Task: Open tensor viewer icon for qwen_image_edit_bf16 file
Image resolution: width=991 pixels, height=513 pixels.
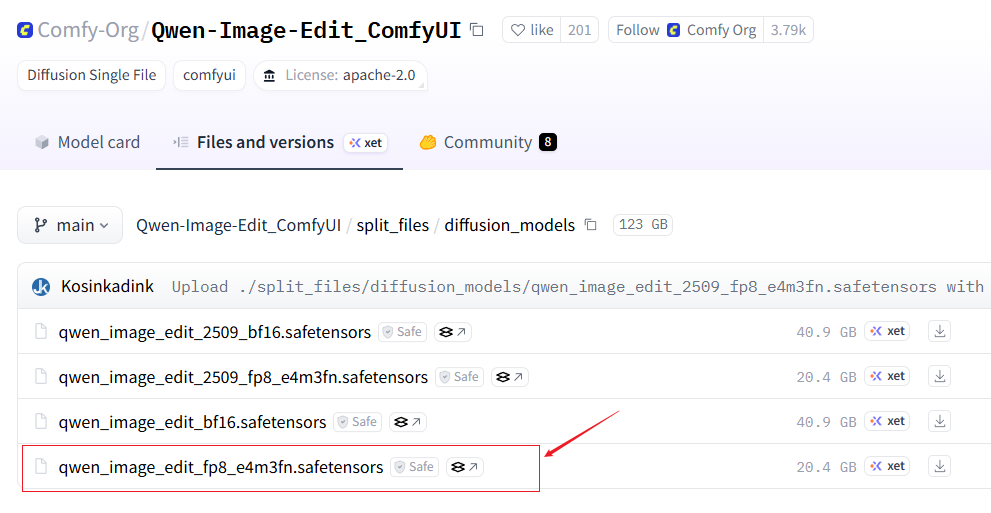Action: 408,422
